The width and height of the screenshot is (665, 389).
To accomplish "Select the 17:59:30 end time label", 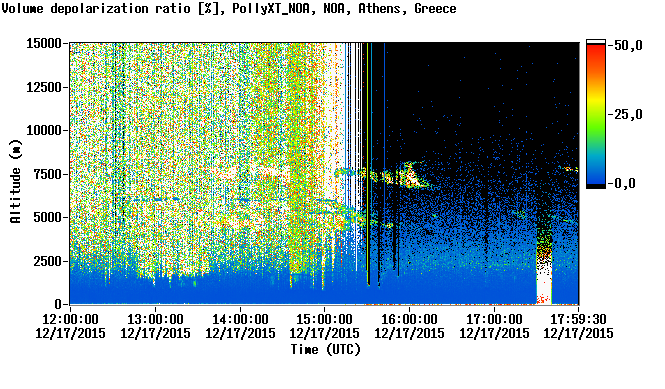I will 578,319.
